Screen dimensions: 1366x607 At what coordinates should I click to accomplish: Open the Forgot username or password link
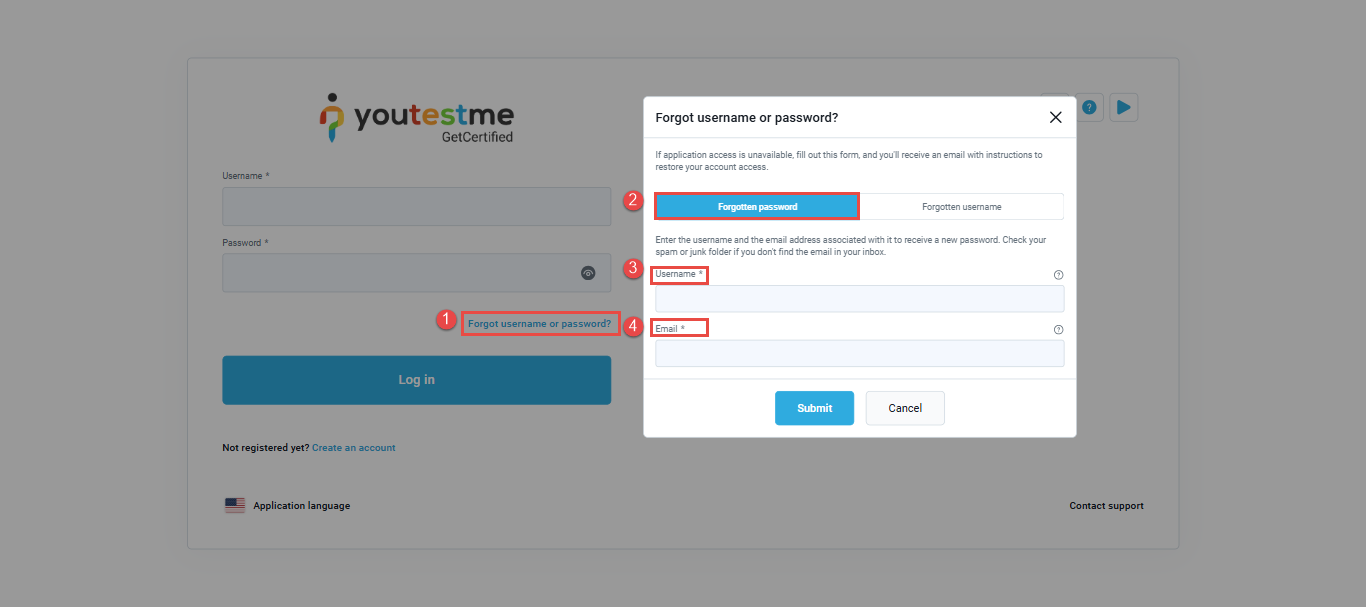539,324
